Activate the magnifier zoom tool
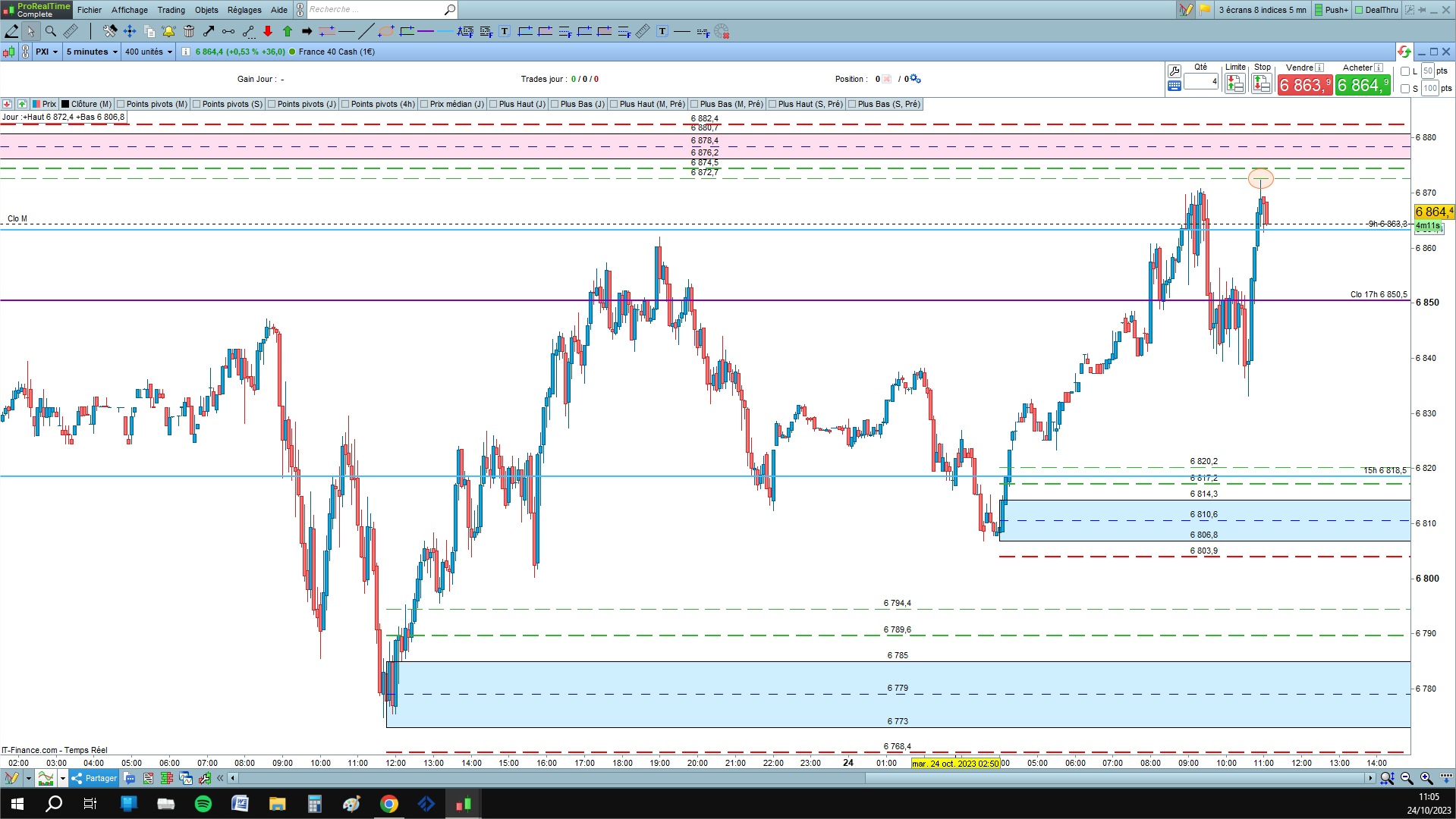 click(51, 31)
